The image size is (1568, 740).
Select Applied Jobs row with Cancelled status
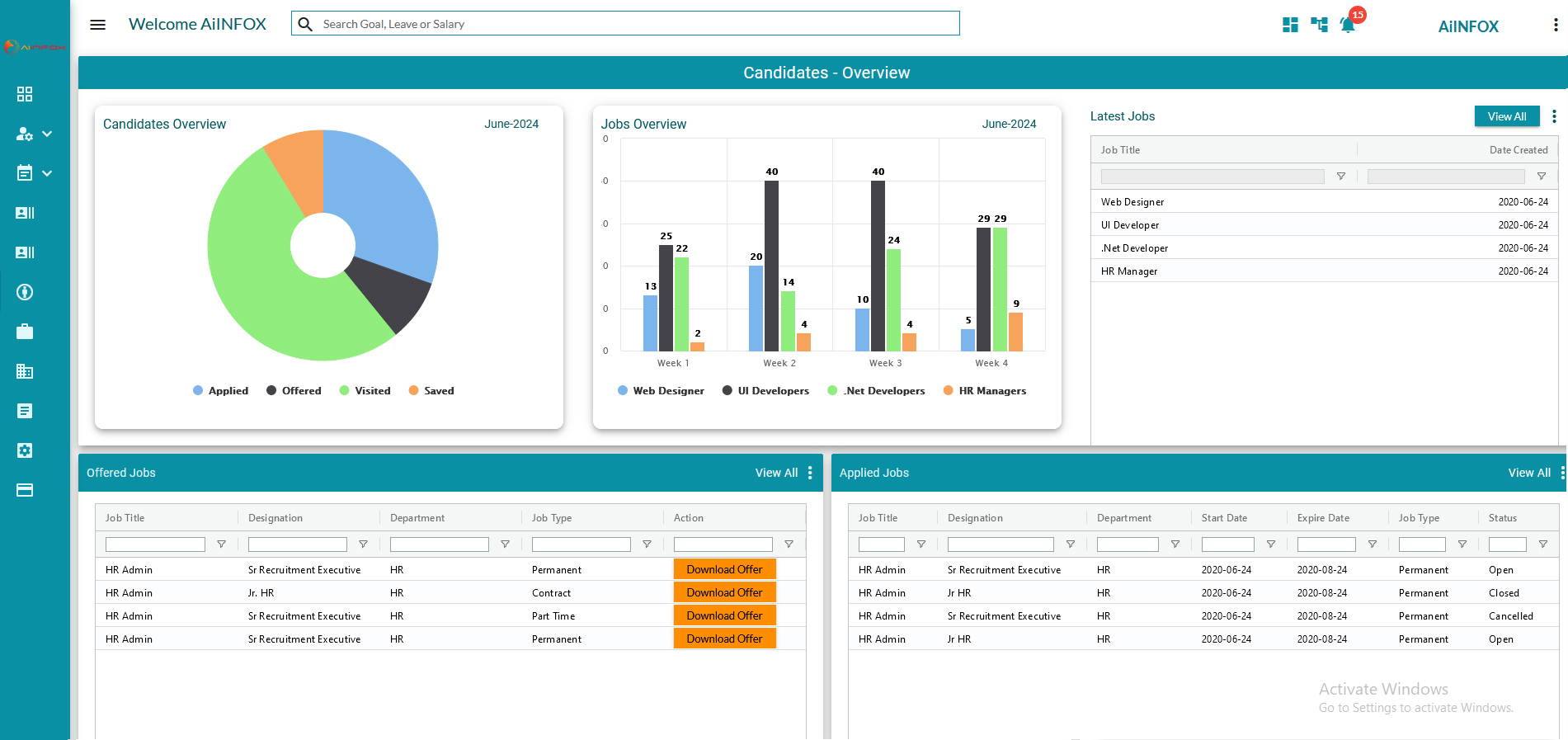tap(1203, 615)
